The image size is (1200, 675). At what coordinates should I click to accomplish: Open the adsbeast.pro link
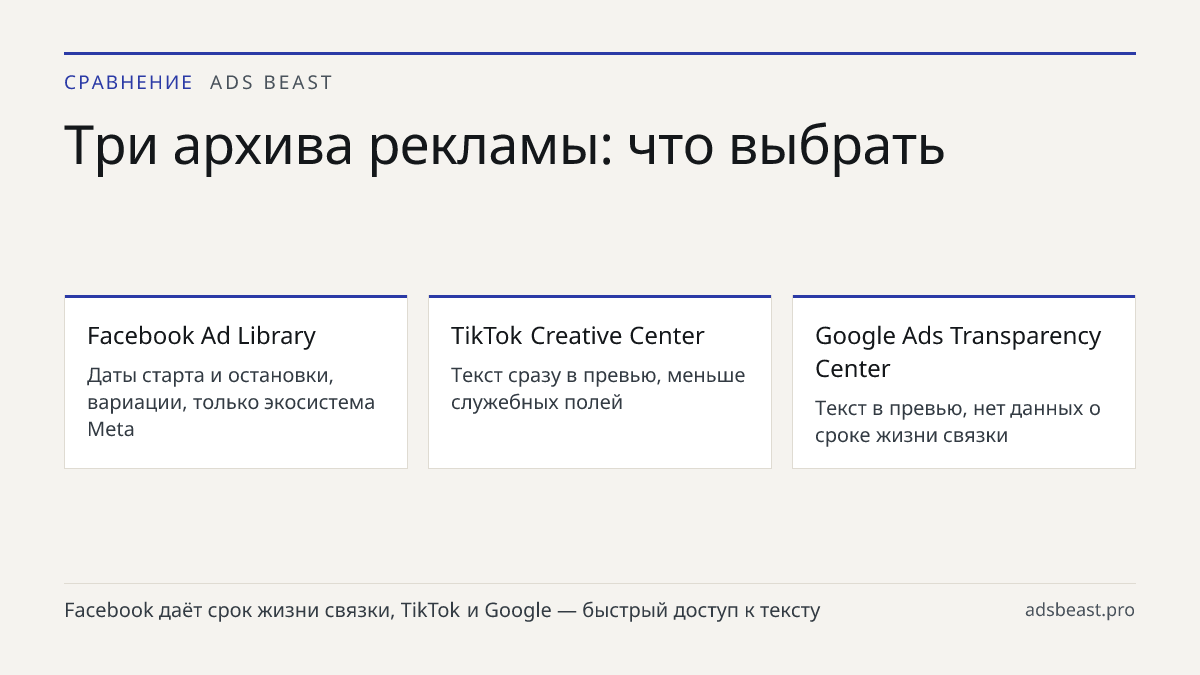coord(1079,610)
